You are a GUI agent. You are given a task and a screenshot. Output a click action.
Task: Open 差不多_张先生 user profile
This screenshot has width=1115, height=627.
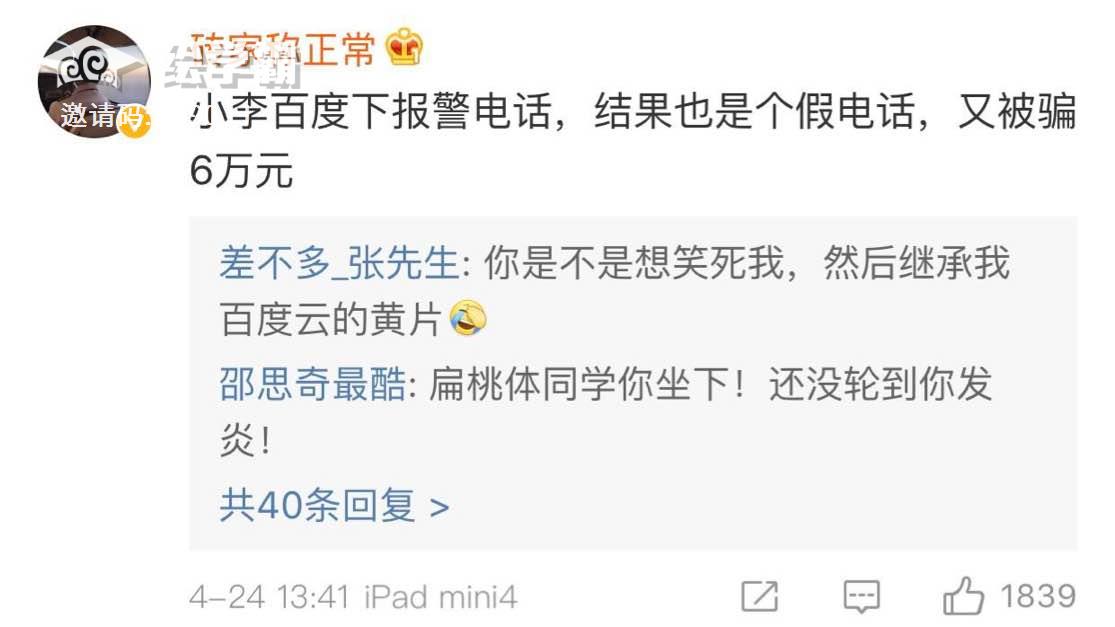tap(339, 263)
